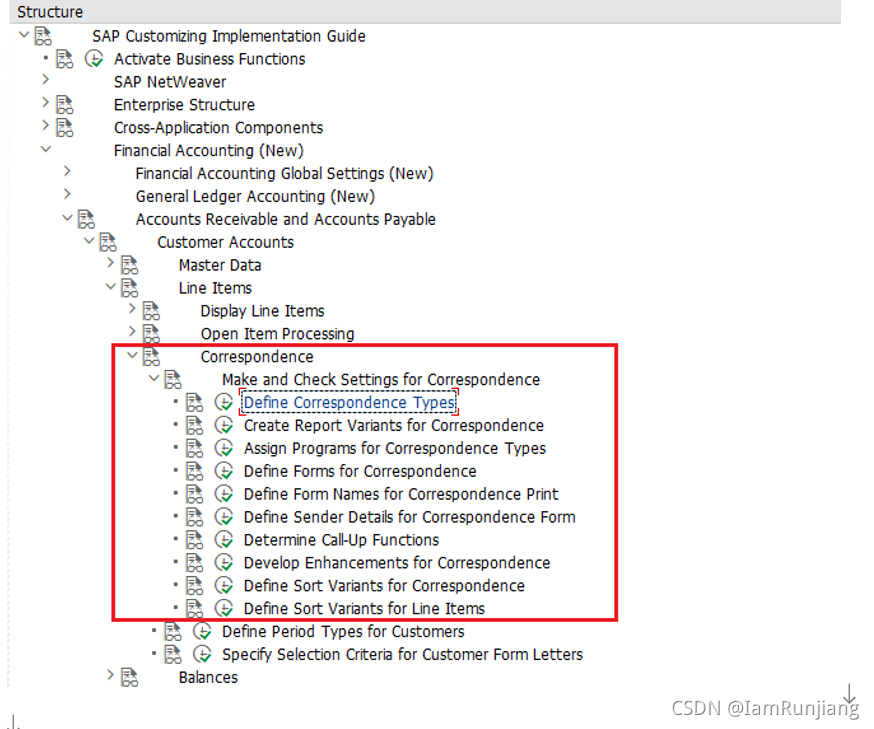Screen dimensions: 874x729
Task: Open documentation icon for Define Correspondence Types
Action: click(195, 402)
